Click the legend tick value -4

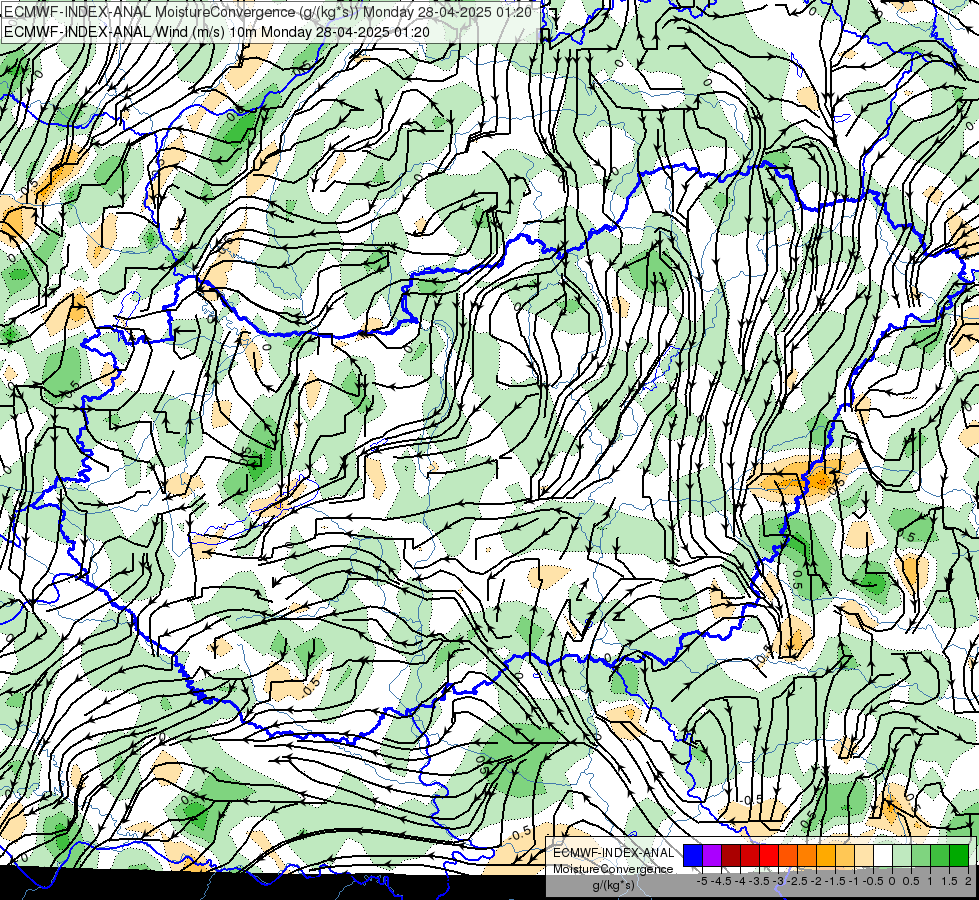tap(740, 881)
